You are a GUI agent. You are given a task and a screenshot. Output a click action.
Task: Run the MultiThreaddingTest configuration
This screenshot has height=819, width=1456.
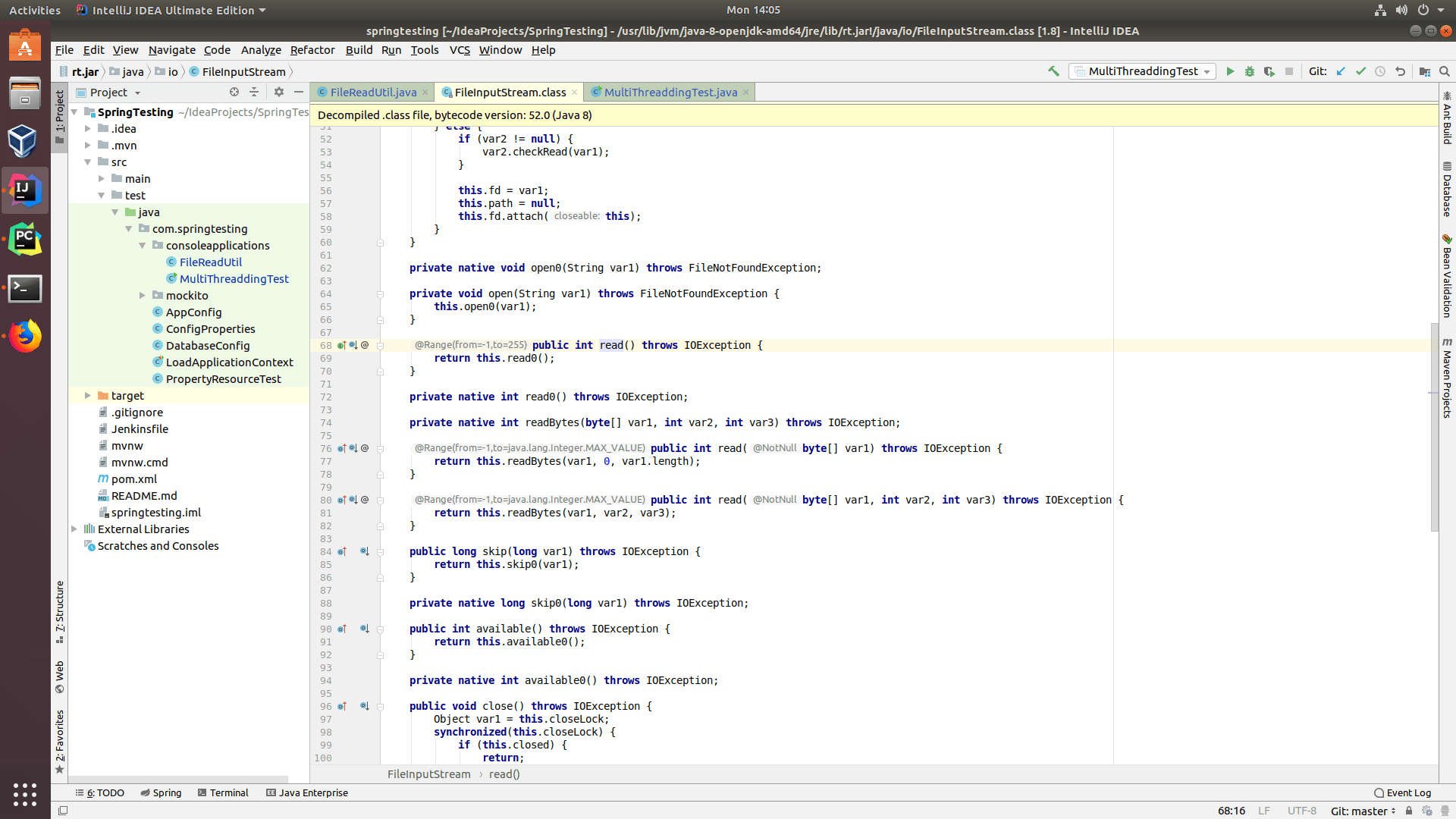click(1230, 71)
